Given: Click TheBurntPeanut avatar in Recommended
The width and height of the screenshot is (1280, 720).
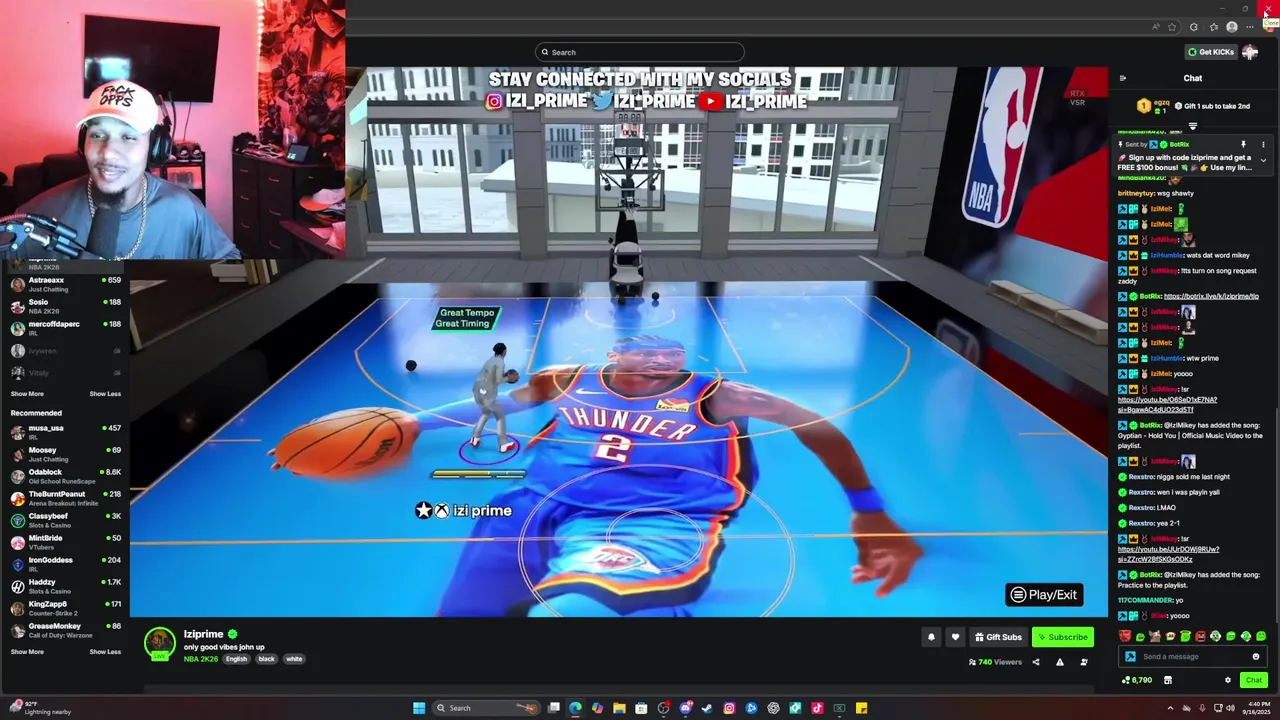Looking at the screenshot, I should point(17,498).
